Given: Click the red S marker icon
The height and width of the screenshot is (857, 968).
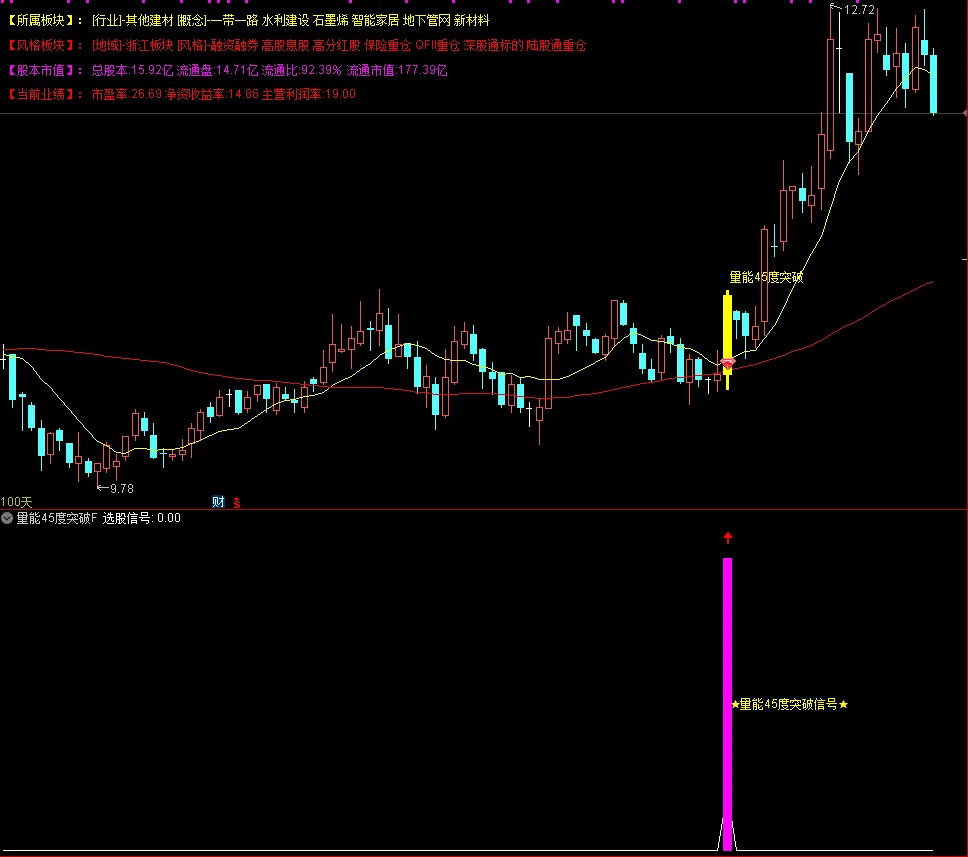Looking at the screenshot, I should [x=236, y=503].
